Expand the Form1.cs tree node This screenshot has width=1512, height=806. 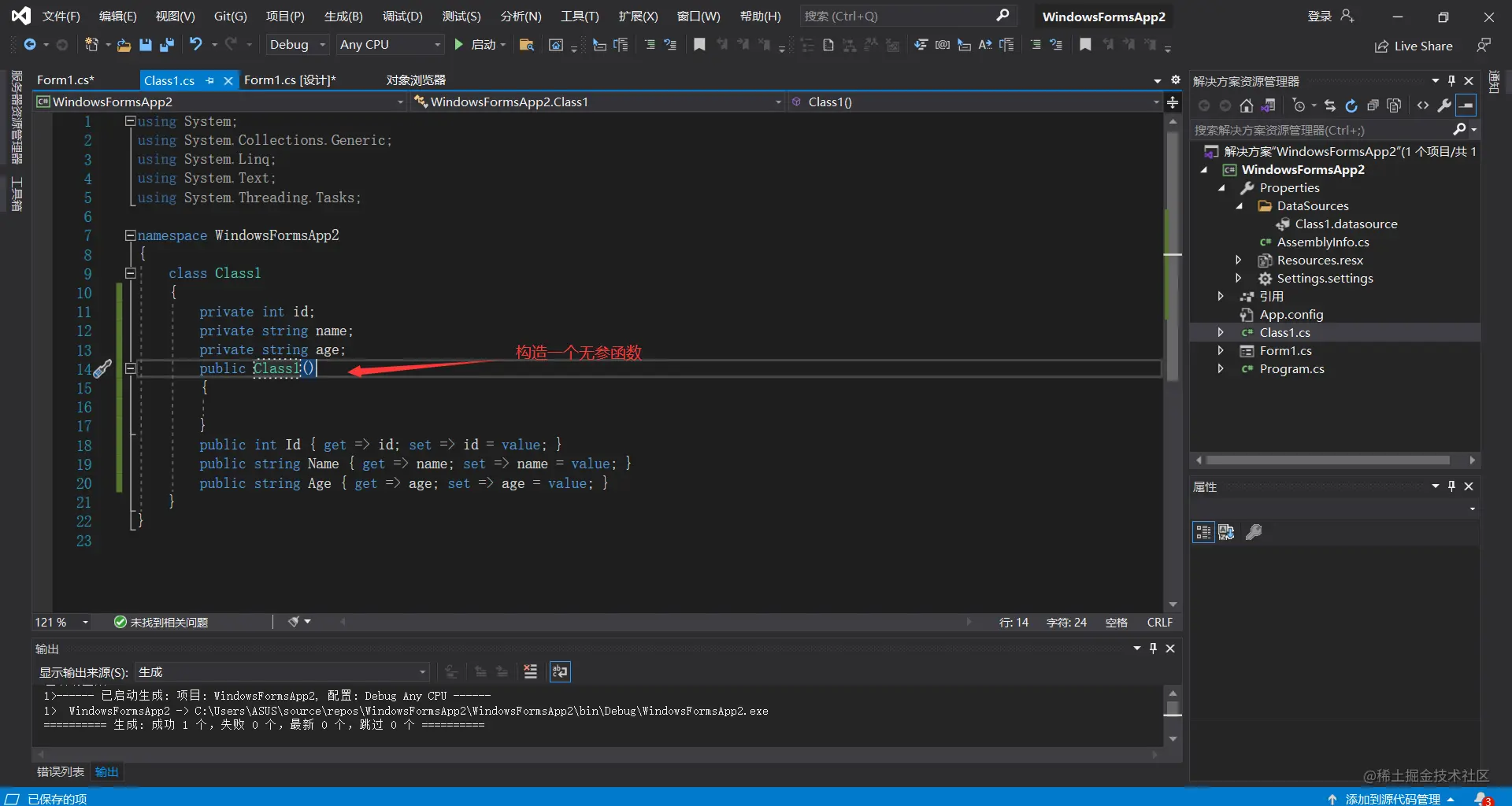(x=1221, y=350)
